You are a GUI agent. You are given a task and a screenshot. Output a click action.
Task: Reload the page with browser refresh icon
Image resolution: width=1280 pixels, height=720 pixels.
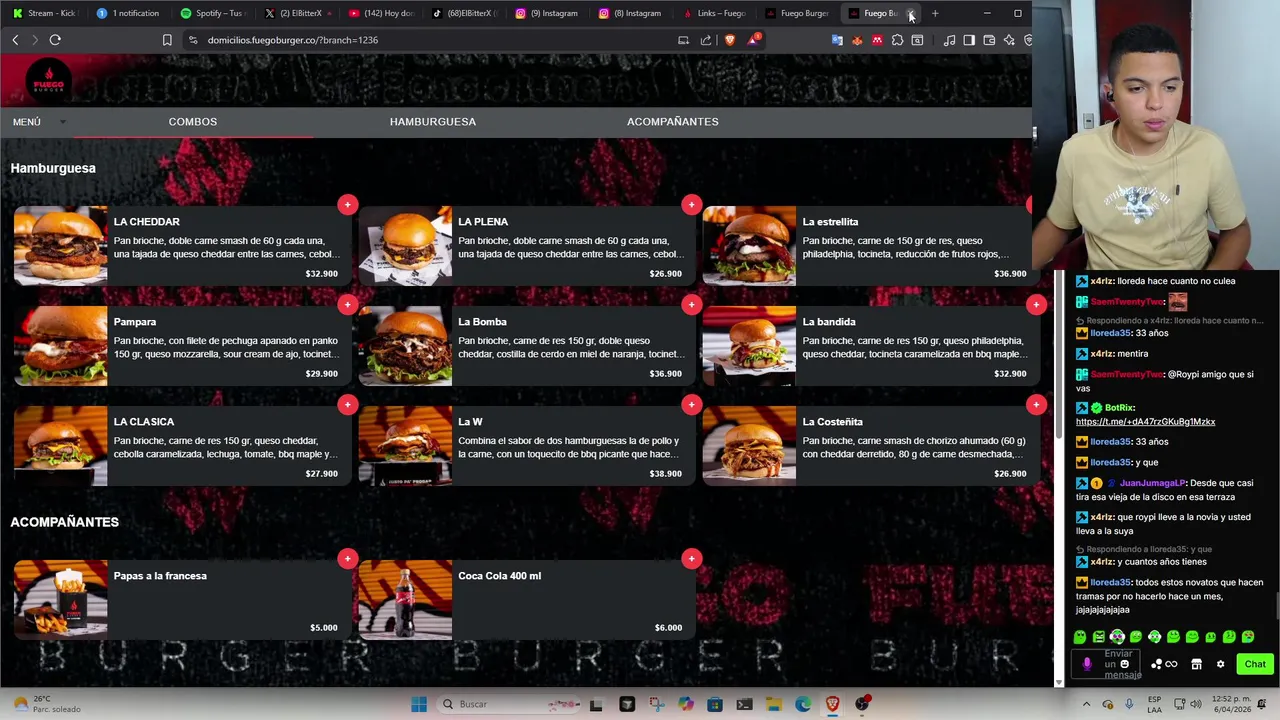click(55, 40)
